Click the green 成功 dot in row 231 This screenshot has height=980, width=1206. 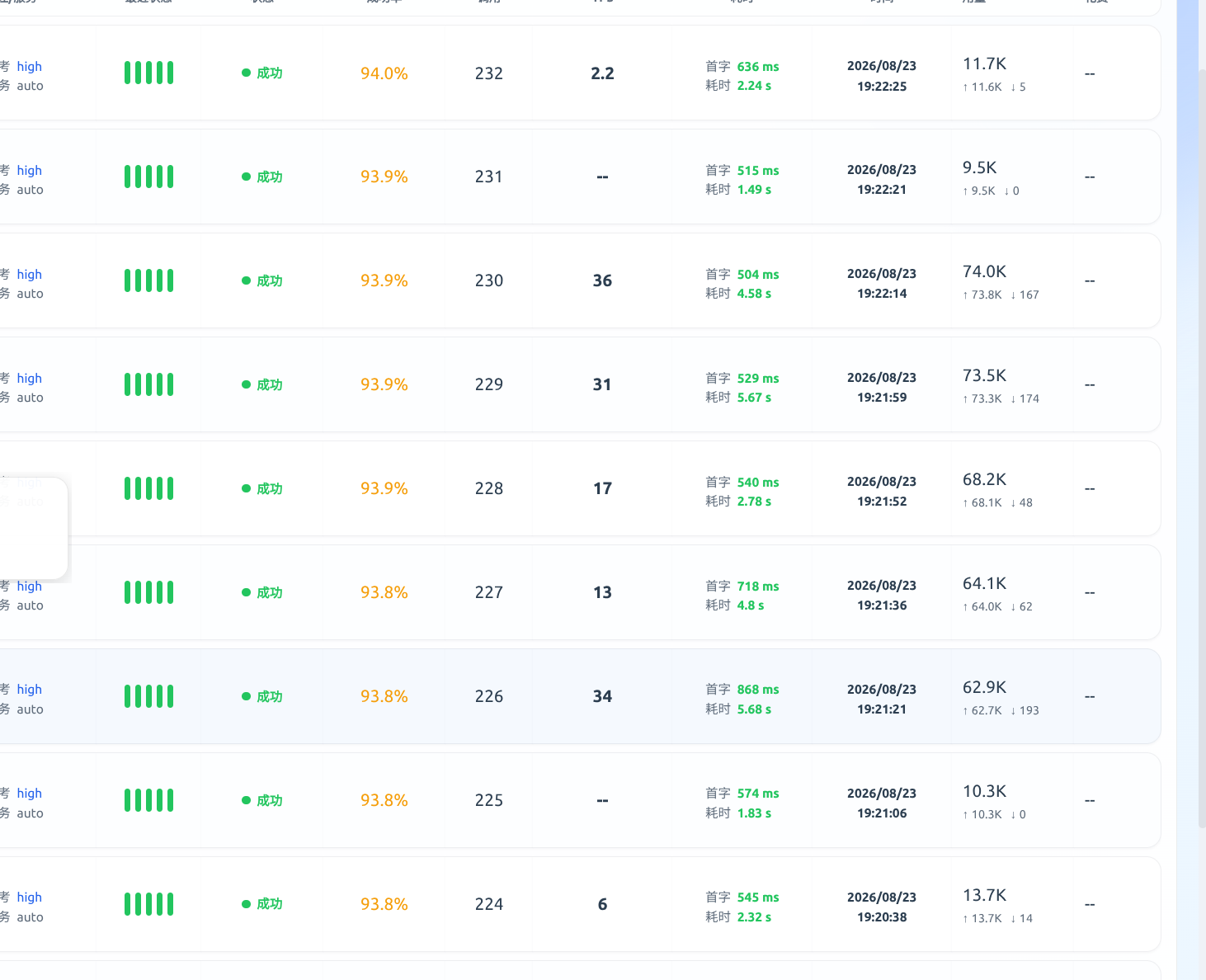pyautogui.click(x=246, y=177)
